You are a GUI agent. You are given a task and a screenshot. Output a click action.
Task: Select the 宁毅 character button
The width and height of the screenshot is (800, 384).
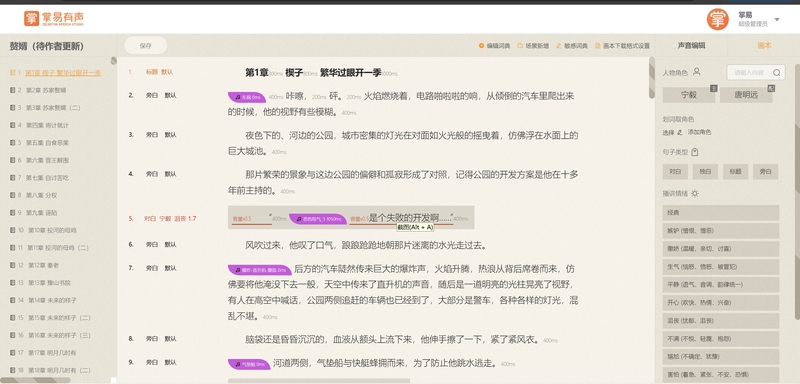(689, 95)
